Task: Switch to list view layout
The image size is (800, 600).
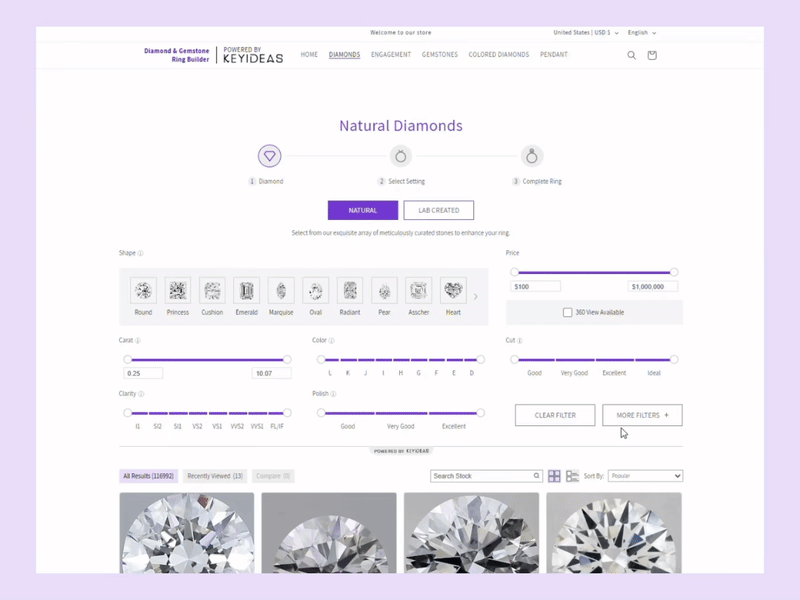Action: pyautogui.click(x=572, y=476)
